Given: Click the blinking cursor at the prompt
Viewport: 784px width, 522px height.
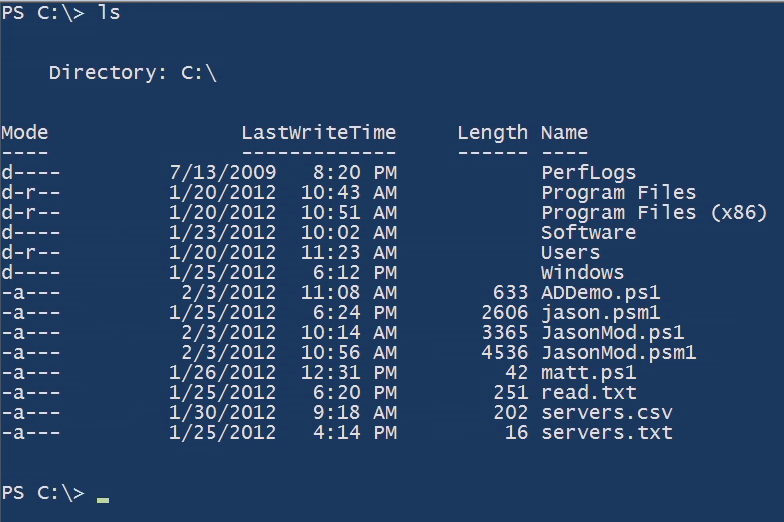Looking at the screenshot, I should [103, 500].
